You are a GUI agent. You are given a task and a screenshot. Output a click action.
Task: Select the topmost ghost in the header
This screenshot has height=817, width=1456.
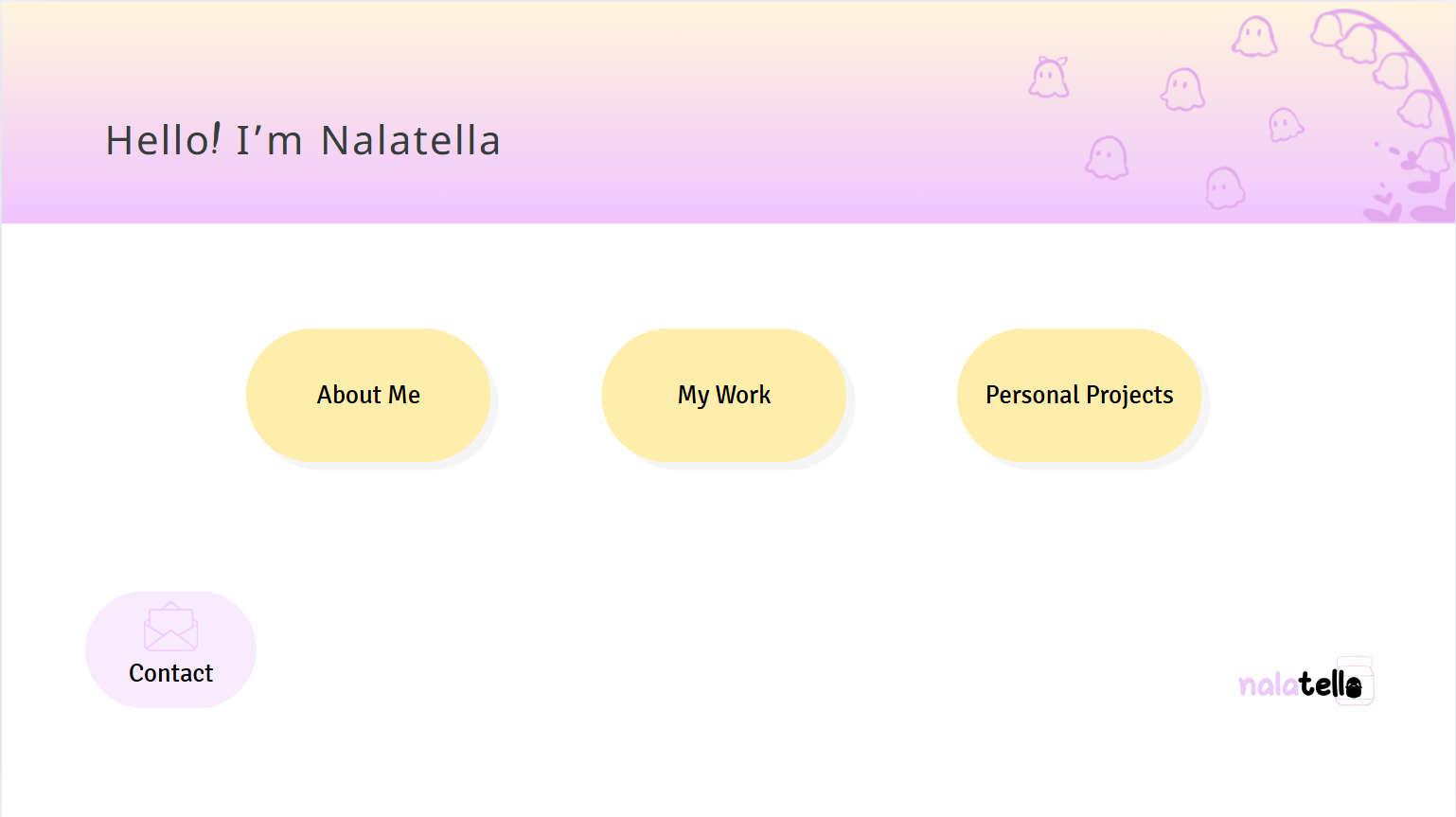(1254, 37)
